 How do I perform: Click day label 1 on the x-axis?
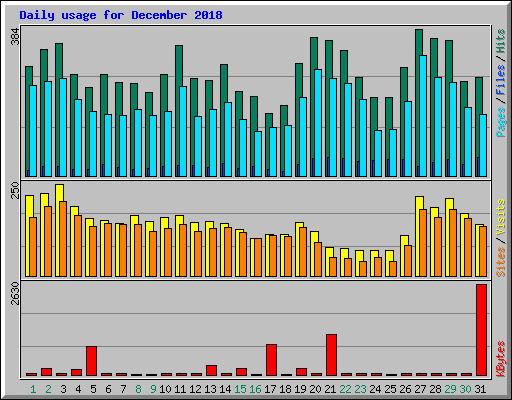[33, 389]
